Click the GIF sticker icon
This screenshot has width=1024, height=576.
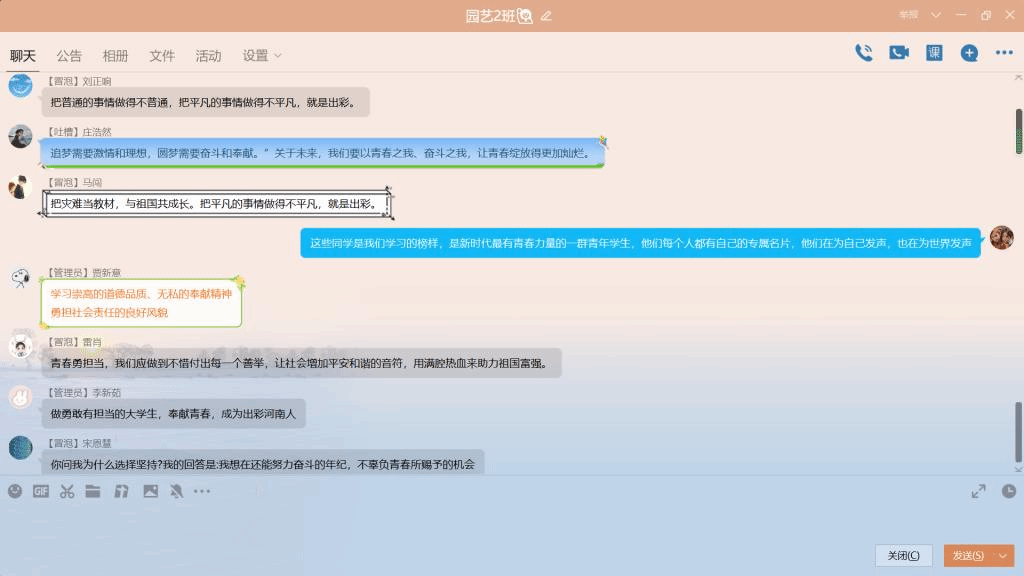coord(41,491)
